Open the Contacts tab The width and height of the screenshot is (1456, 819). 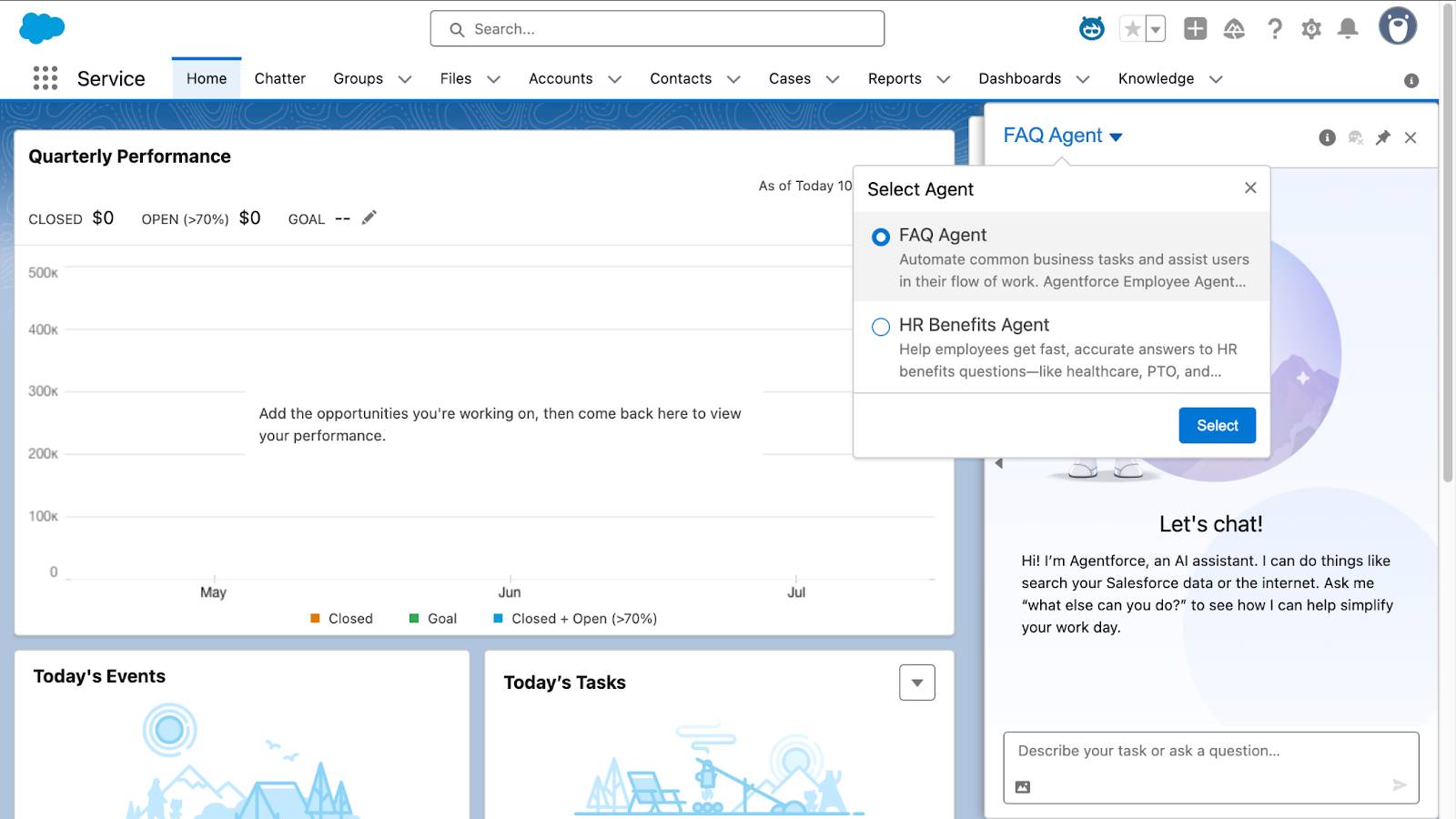pos(681,78)
